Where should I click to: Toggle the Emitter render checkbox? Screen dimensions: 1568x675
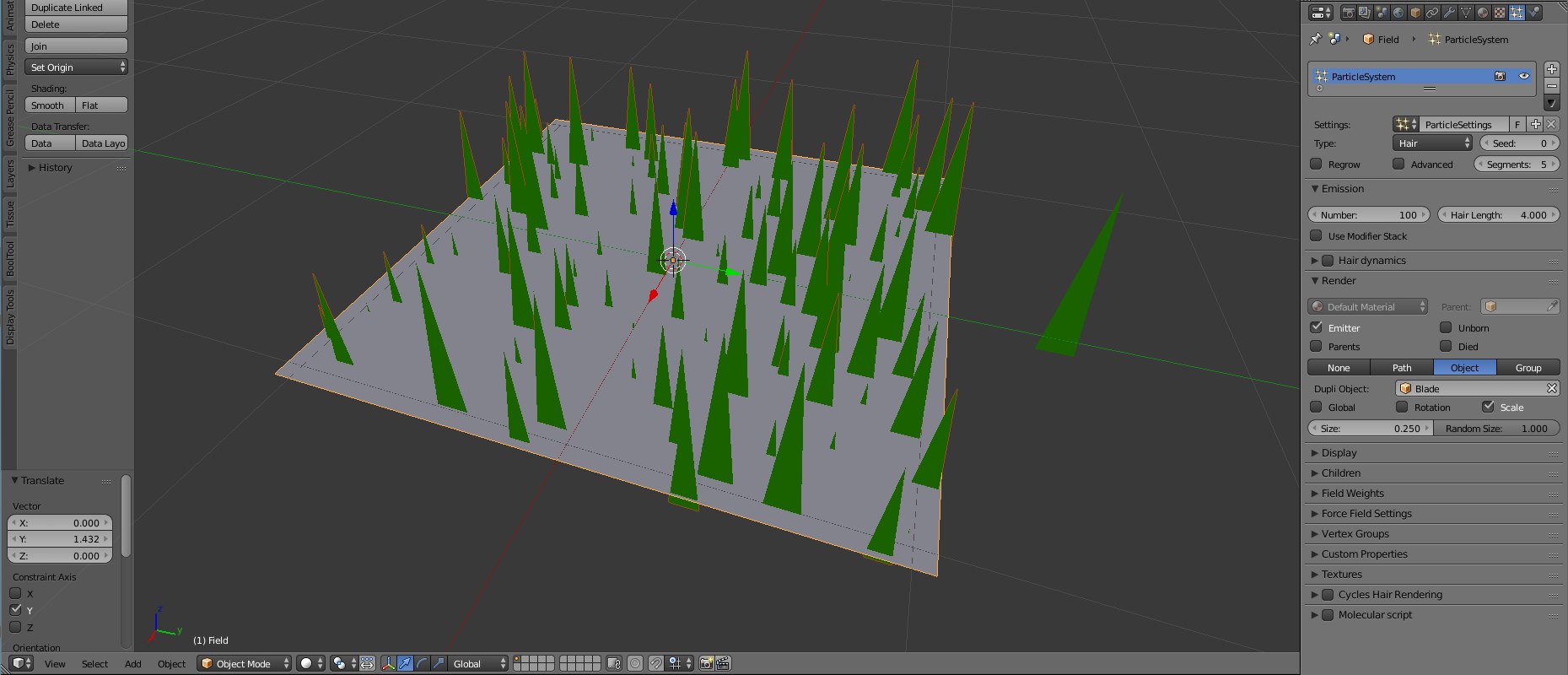pyautogui.click(x=1316, y=327)
